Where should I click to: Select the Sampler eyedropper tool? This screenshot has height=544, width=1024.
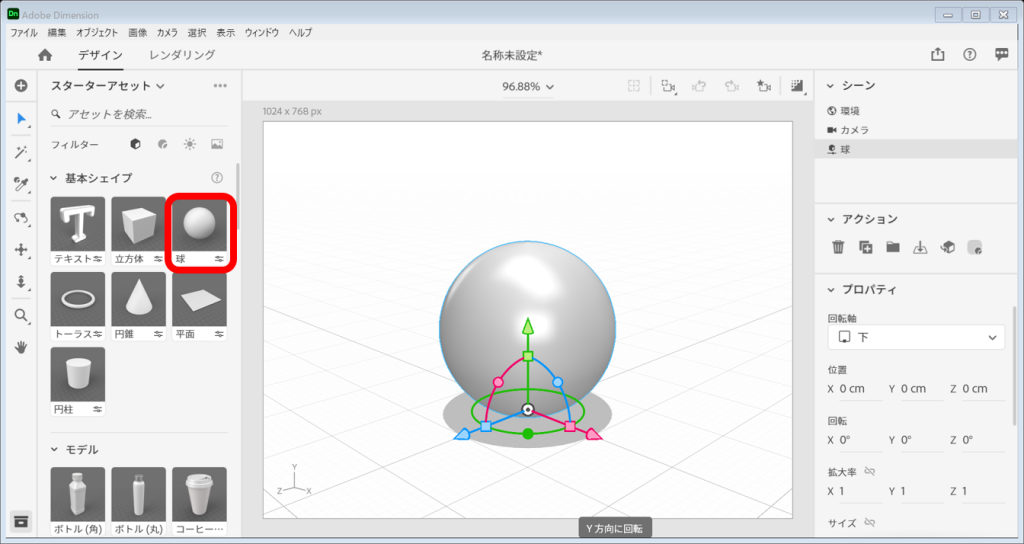pos(20,184)
